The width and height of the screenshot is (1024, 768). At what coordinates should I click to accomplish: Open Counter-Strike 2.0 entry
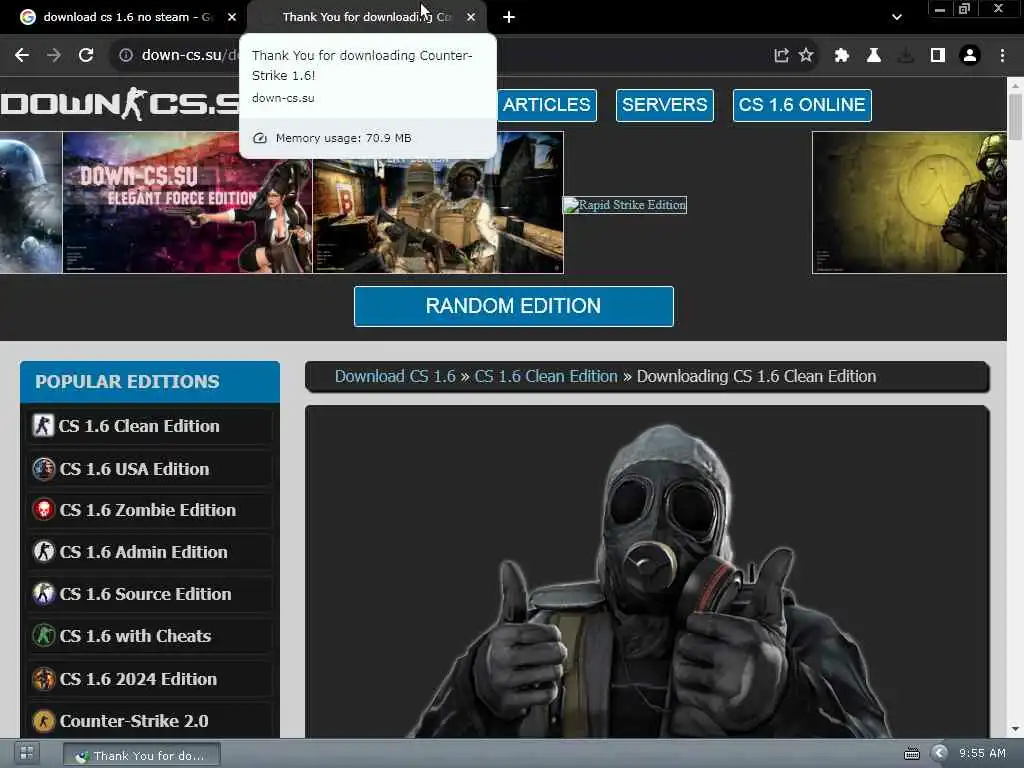pyautogui.click(x=150, y=721)
